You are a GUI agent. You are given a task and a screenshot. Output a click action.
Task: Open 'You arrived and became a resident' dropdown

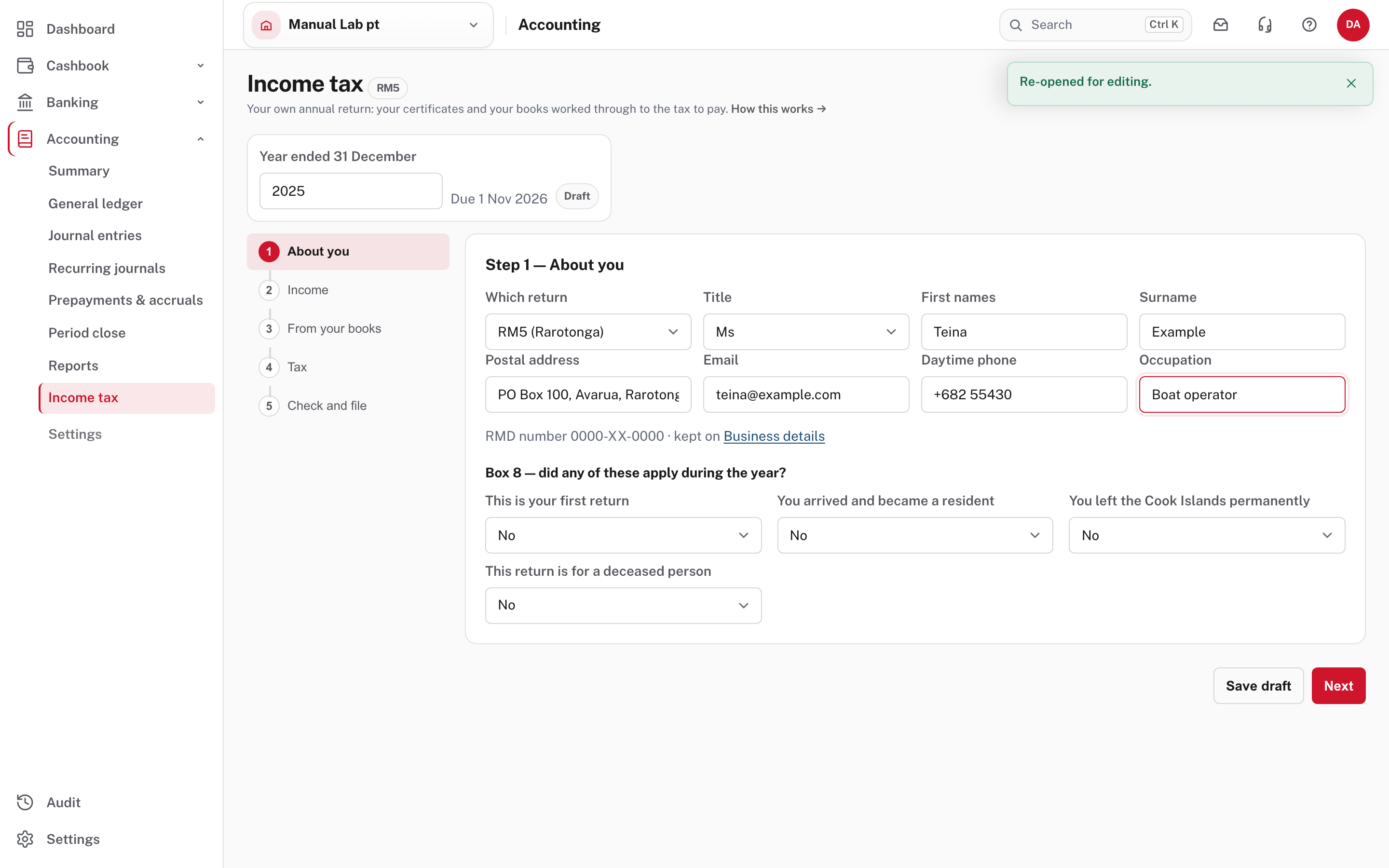915,535
